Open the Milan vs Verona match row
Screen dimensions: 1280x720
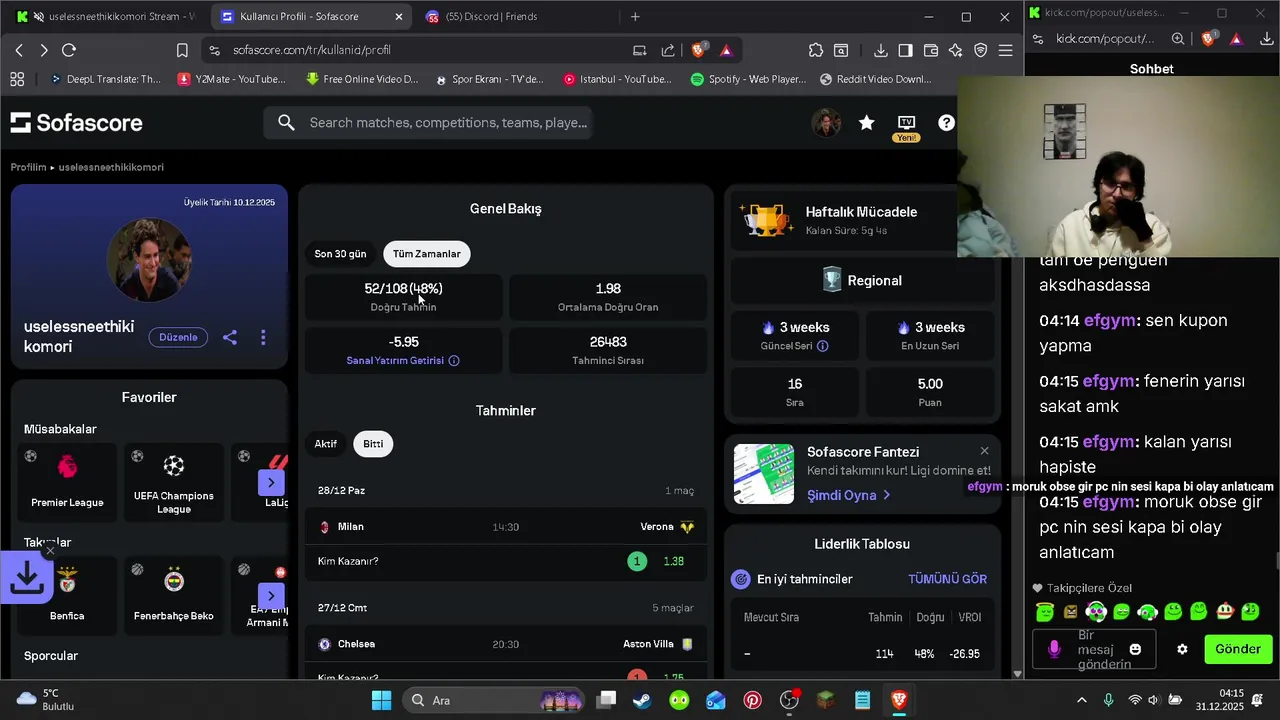click(x=506, y=527)
